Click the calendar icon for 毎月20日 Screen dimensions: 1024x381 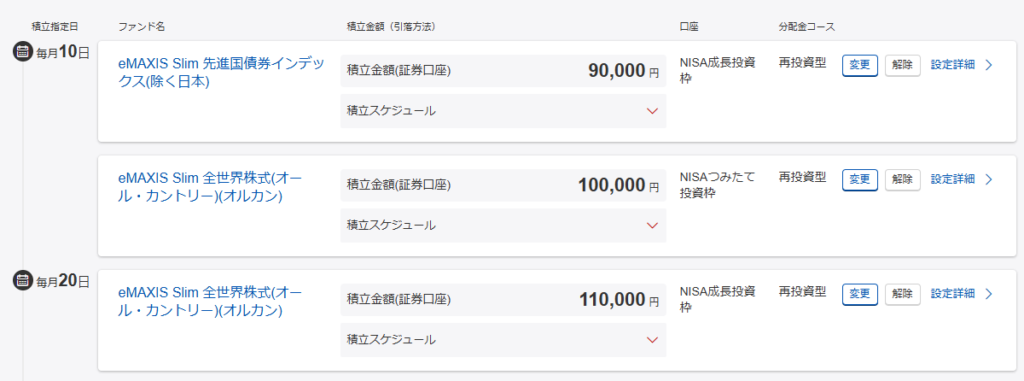23,281
